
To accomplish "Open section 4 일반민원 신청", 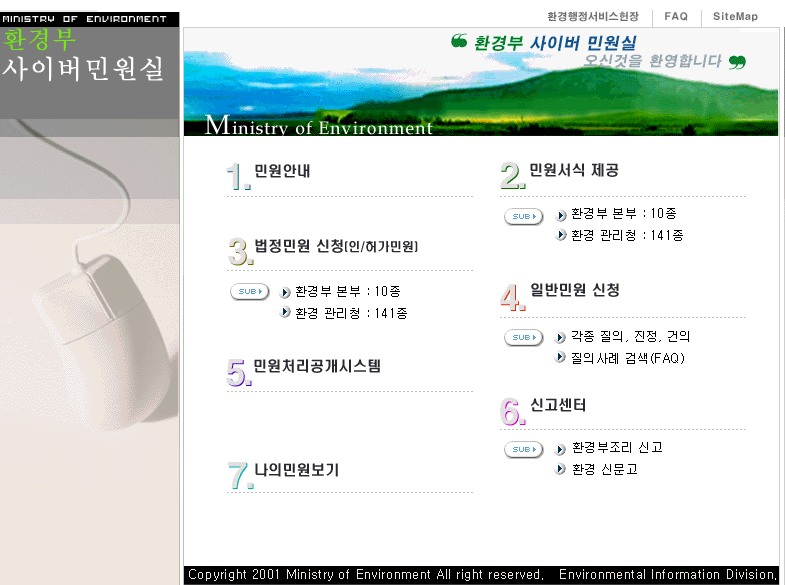I will click(x=575, y=290).
